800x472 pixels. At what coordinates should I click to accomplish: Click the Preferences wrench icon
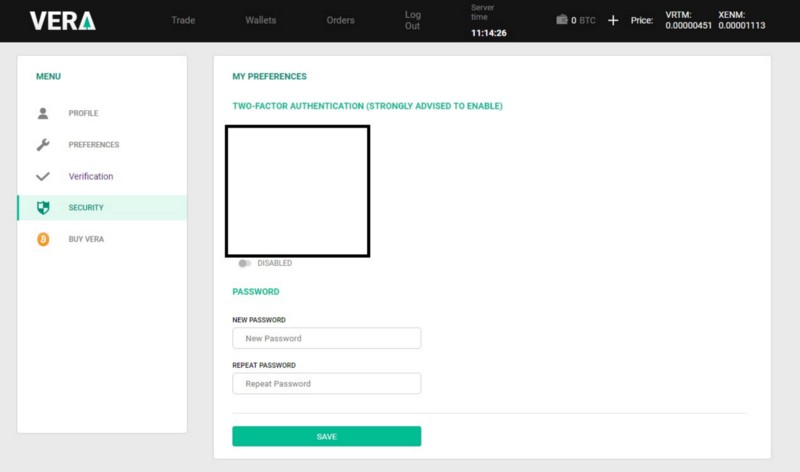click(43, 145)
